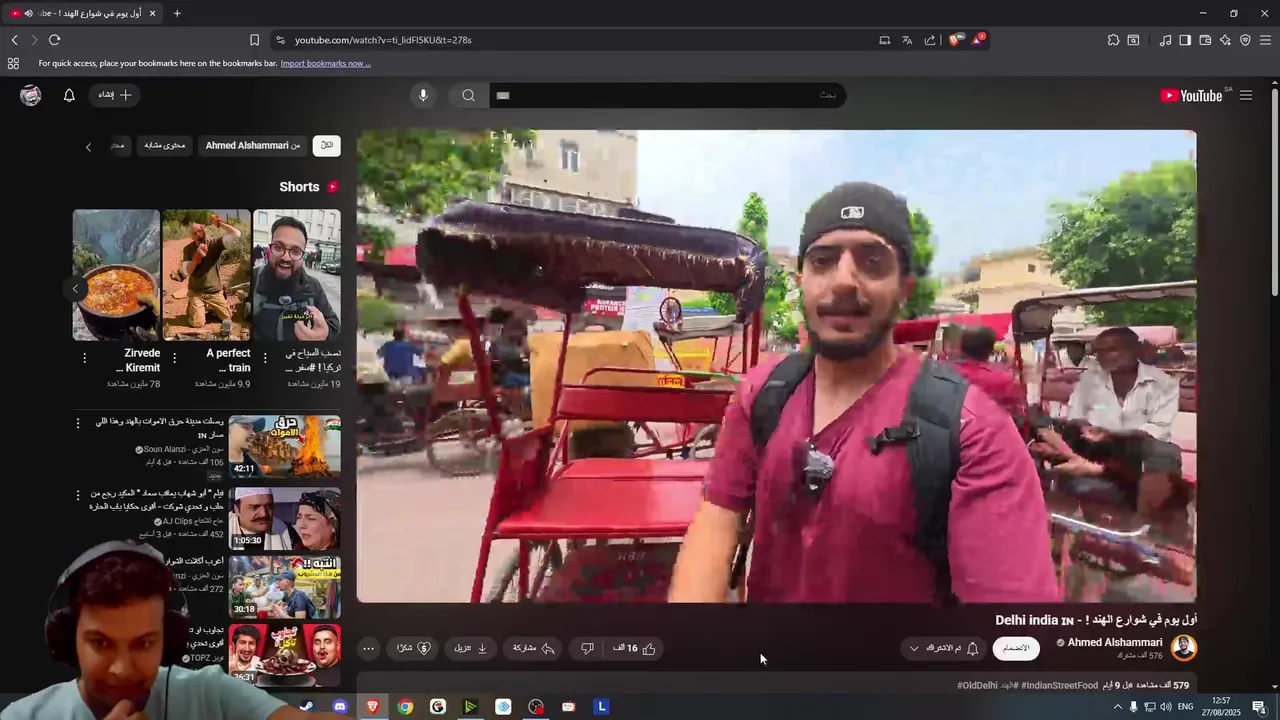Viewport: 1280px width, 720px height.
Task: Click the browser back arrow
Action: tap(14, 40)
